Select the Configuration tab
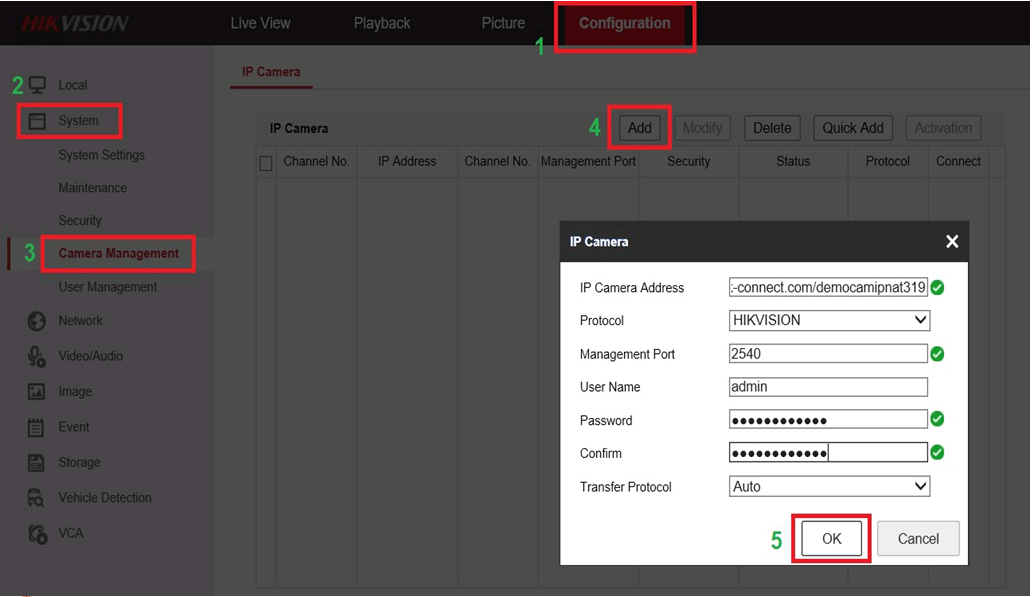The width and height of the screenshot is (1033, 597). 625,24
